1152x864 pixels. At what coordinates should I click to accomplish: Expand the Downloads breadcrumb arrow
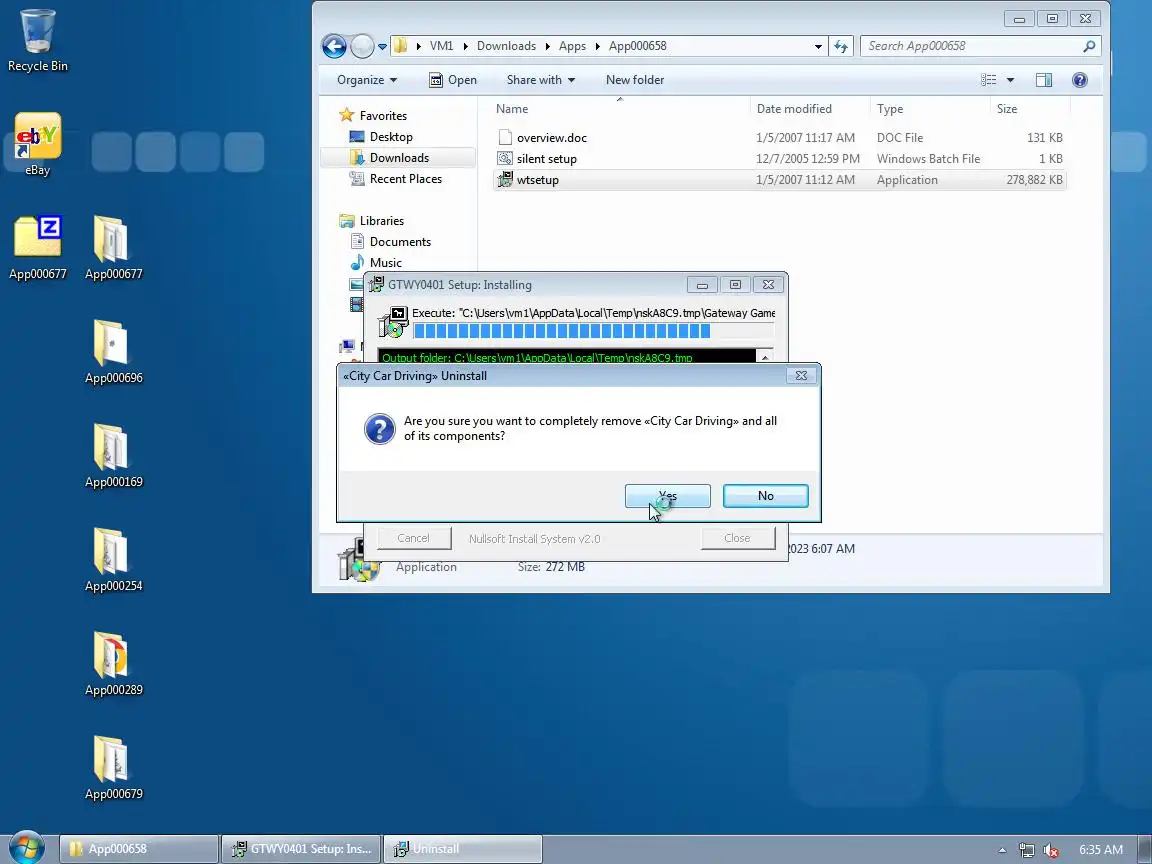(x=547, y=46)
